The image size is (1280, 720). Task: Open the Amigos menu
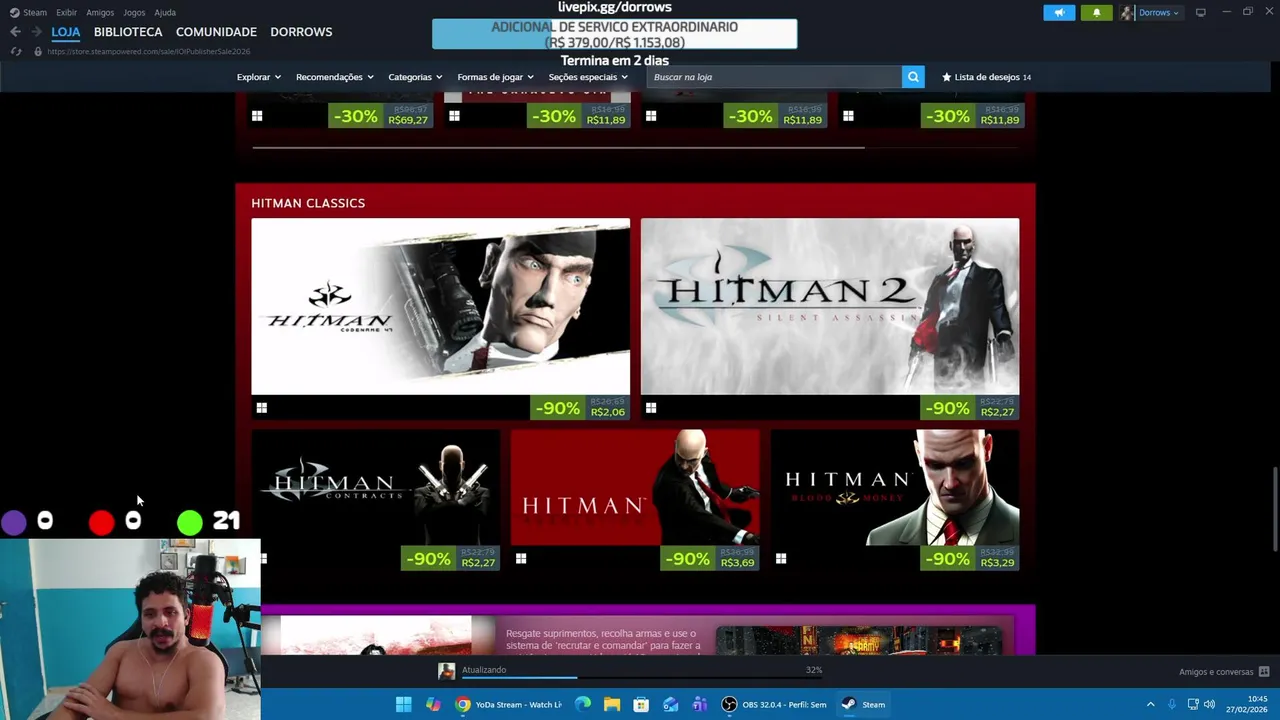[100, 13]
